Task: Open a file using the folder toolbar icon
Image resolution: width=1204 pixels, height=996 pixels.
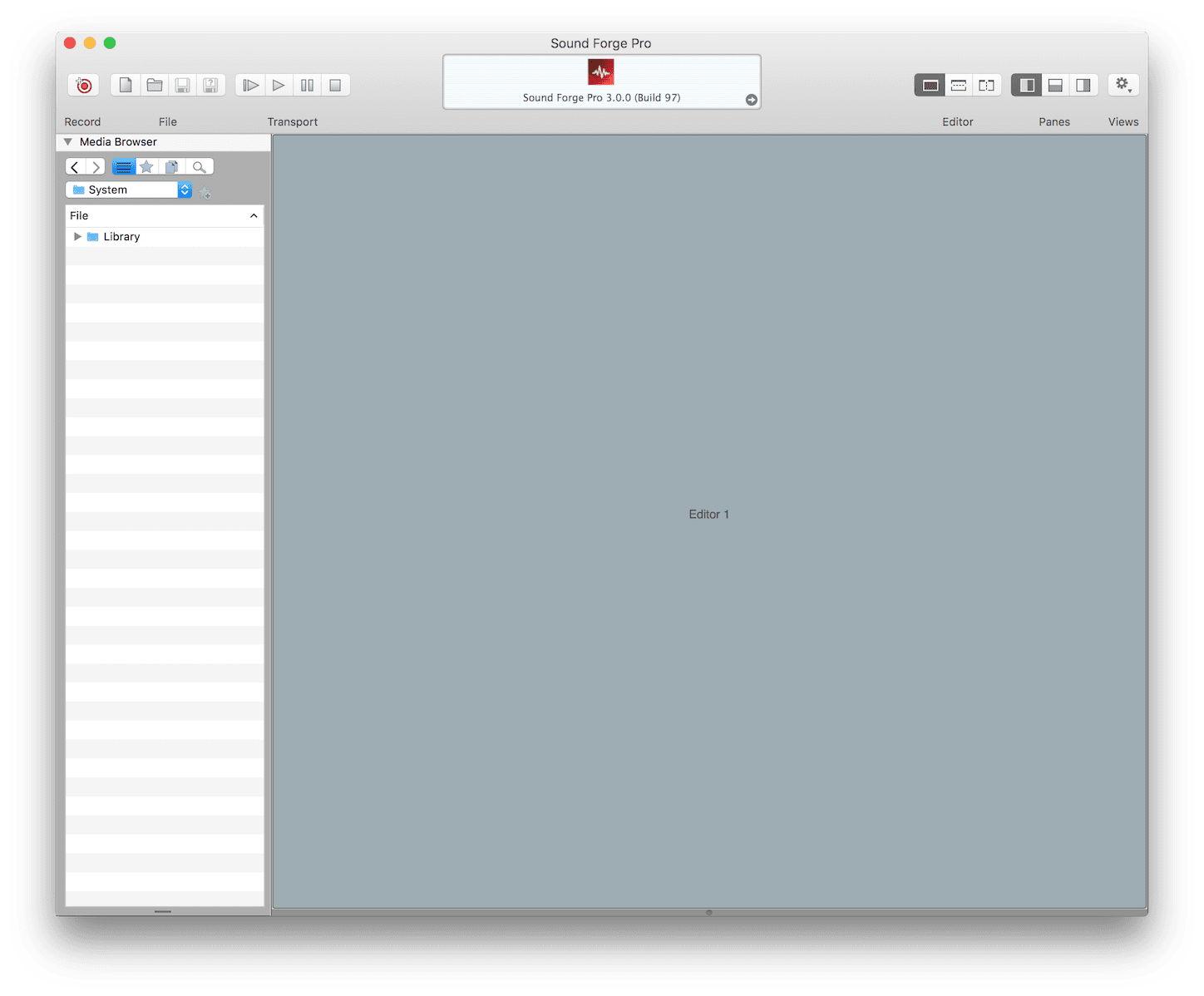Action: (154, 85)
